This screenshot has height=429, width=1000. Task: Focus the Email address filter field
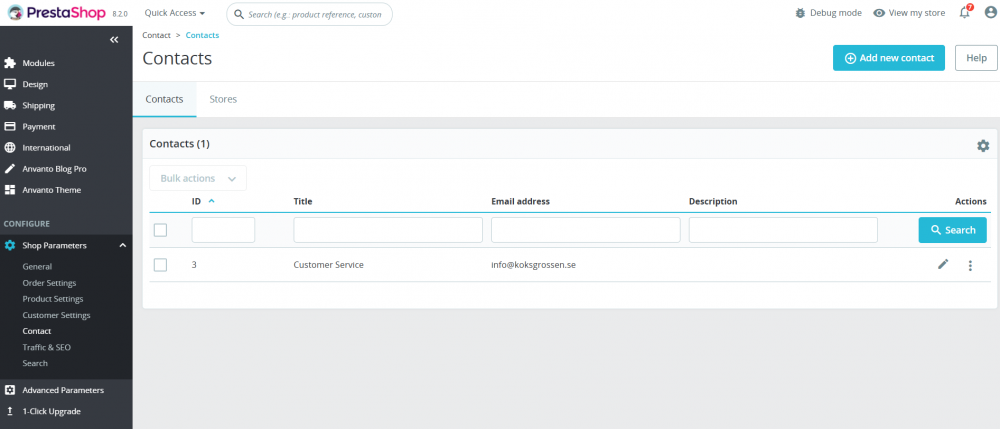click(x=585, y=230)
